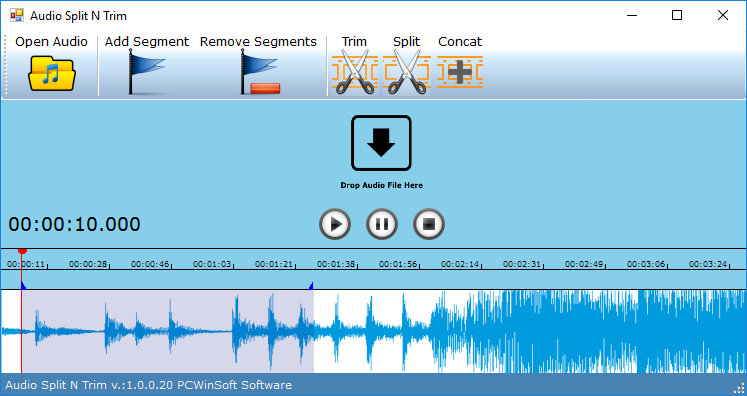747x396 pixels.
Task: Click the timeline ruler at 00:02:49
Action: 584,264
